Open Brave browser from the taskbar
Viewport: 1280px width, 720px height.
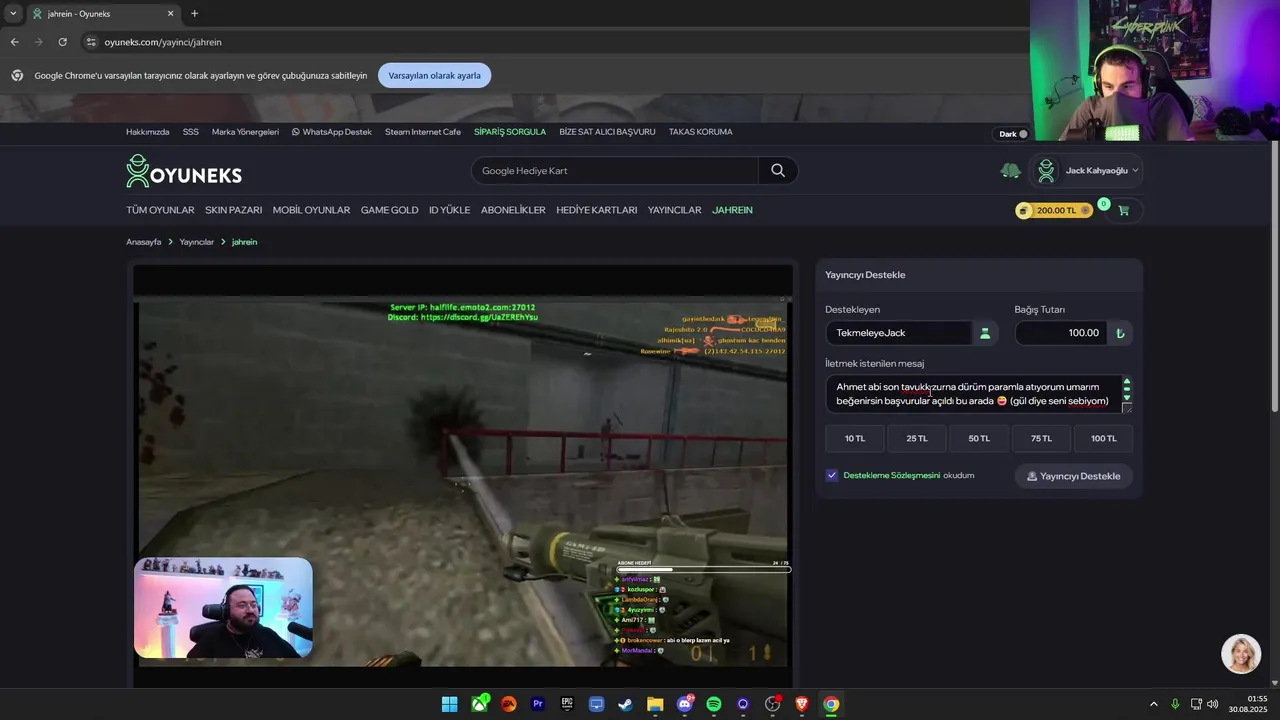click(802, 704)
